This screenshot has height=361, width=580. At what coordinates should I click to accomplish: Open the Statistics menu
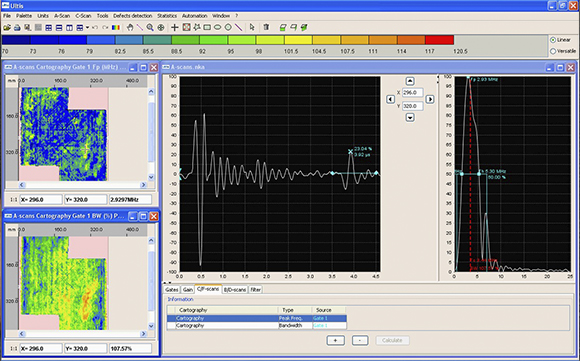tap(167, 16)
